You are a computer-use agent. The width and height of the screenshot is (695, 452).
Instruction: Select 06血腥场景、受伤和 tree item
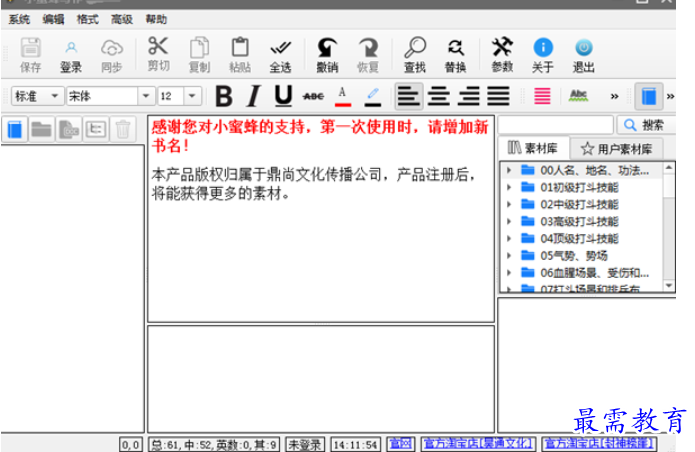click(x=594, y=273)
